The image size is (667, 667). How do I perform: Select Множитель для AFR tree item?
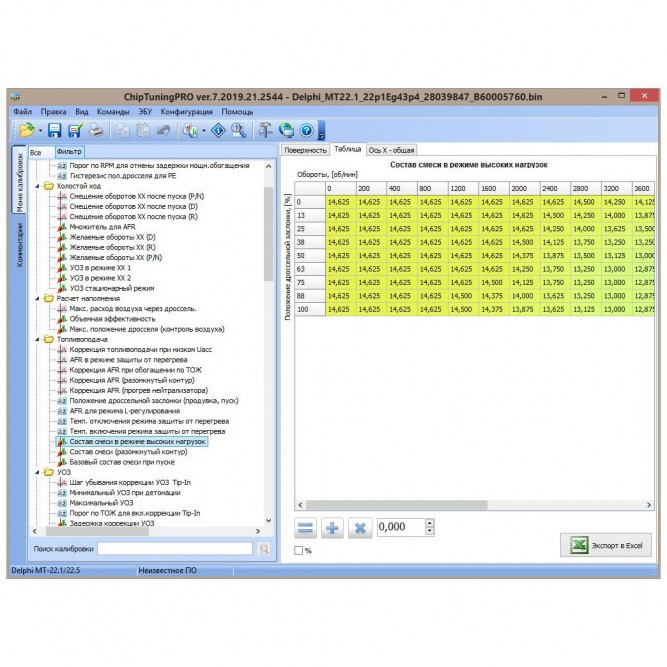pyautogui.click(x=103, y=227)
